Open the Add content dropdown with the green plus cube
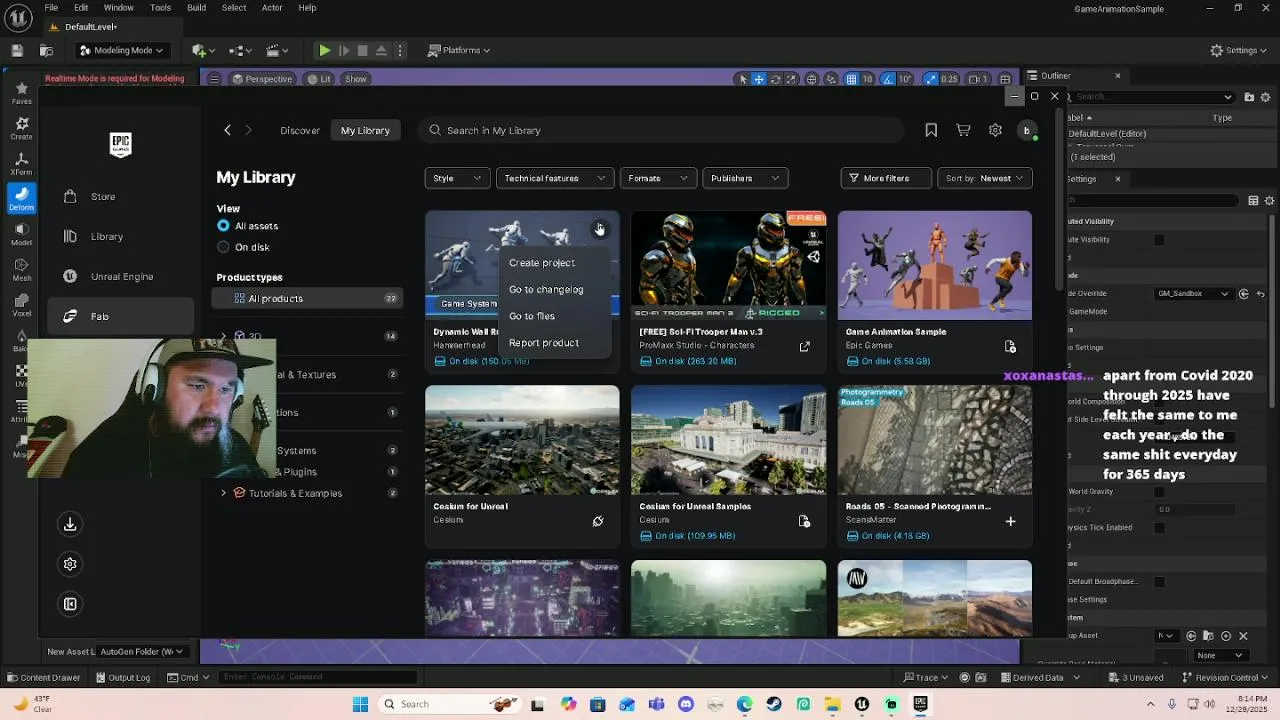1280x720 pixels. tap(203, 50)
